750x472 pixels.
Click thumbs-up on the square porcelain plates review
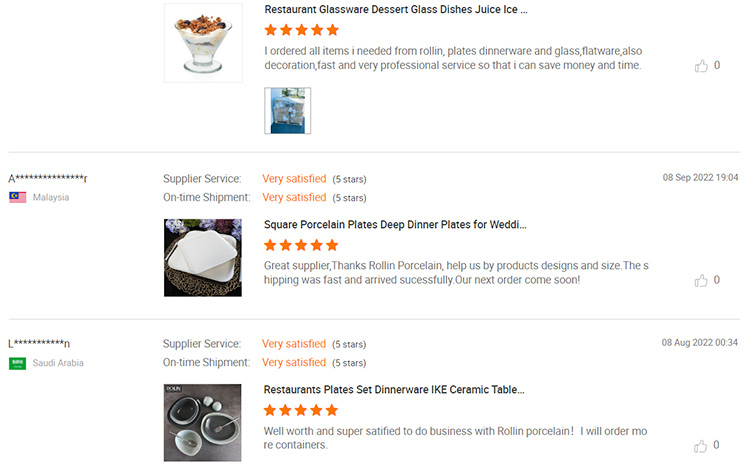point(701,280)
